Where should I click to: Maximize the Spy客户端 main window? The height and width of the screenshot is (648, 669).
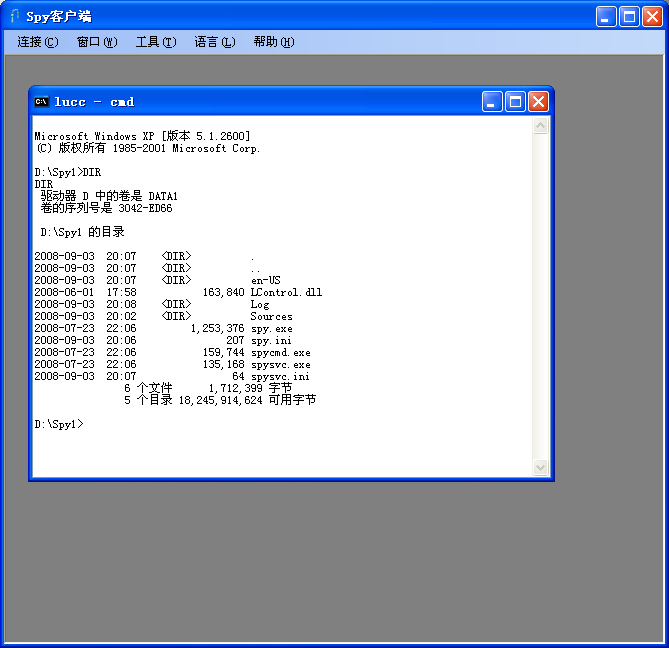629,17
